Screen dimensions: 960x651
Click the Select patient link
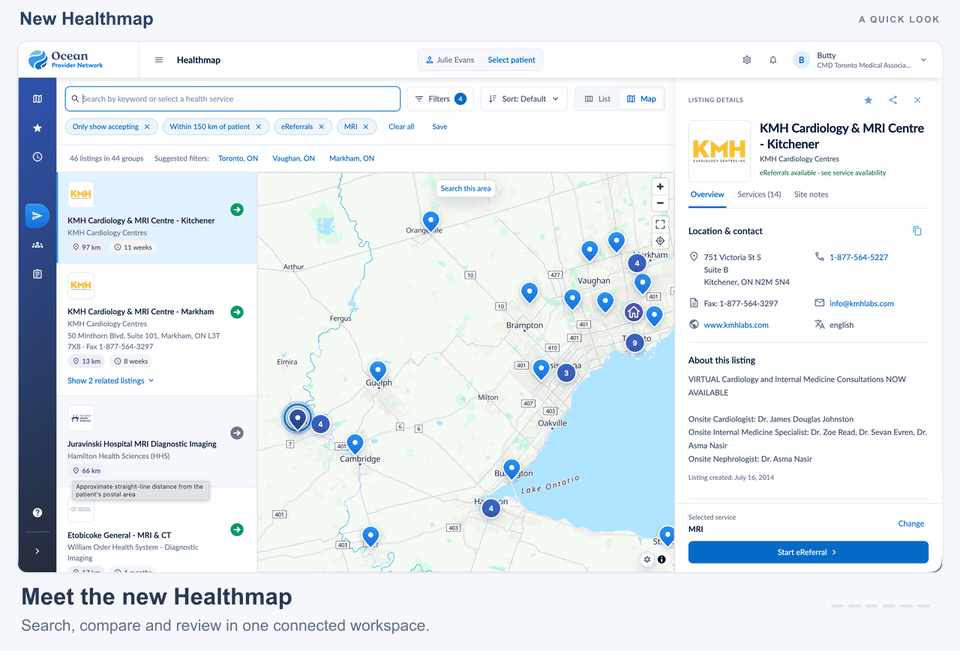pos(511,60)
